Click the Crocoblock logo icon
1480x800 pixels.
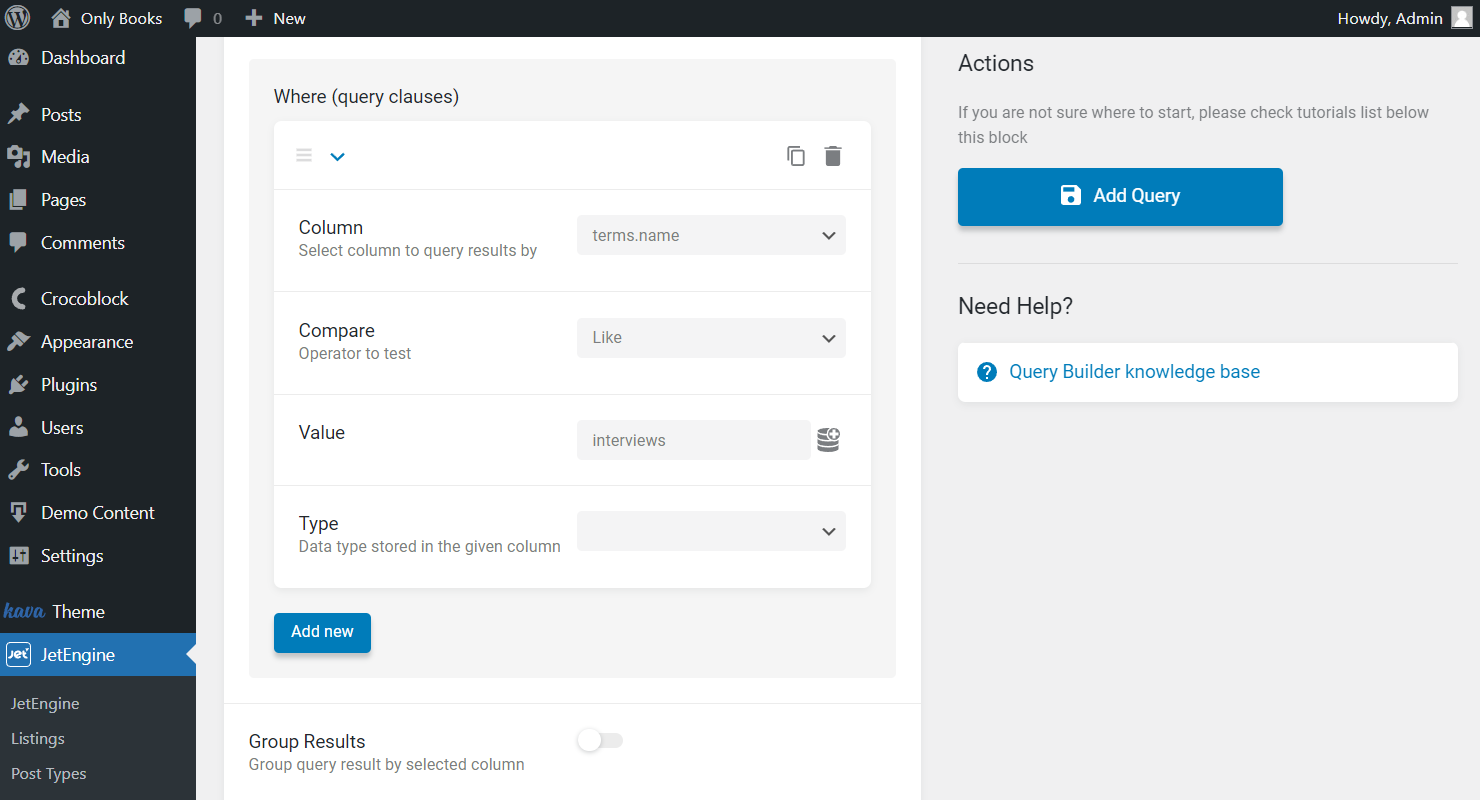[x=18, y=299]
